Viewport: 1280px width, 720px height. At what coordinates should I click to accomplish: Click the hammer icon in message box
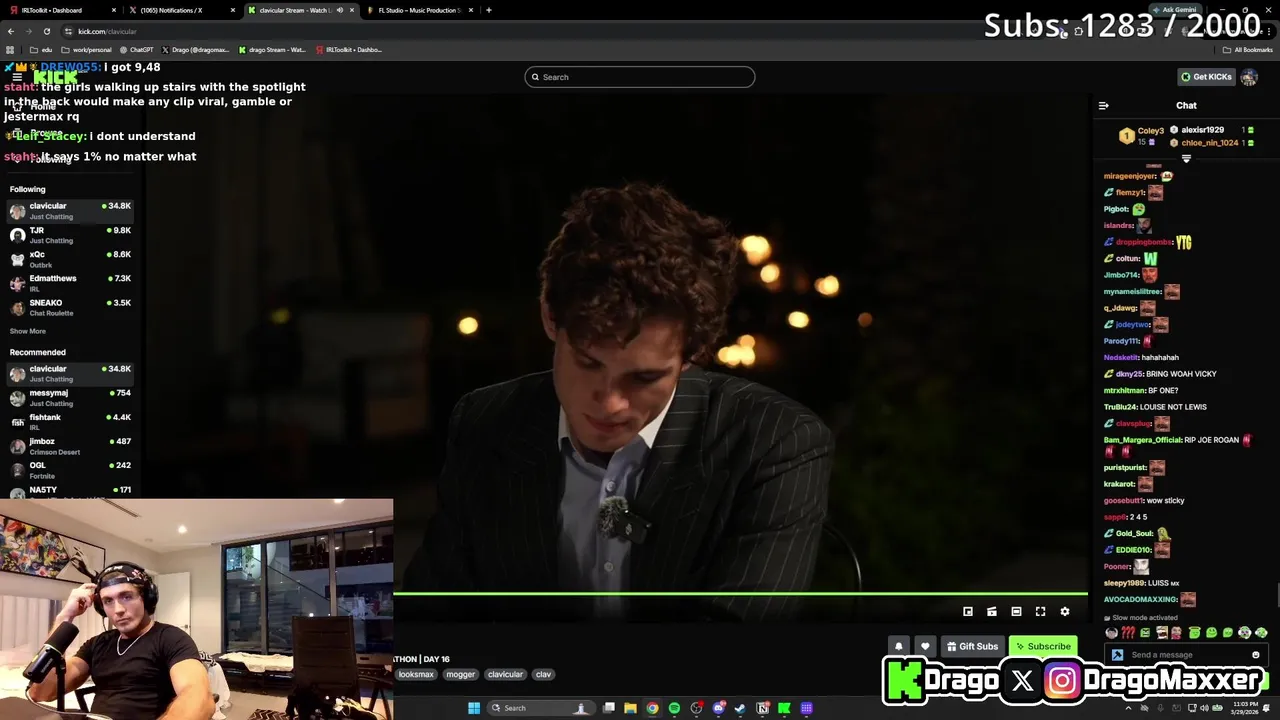(x=1117, y=655)
